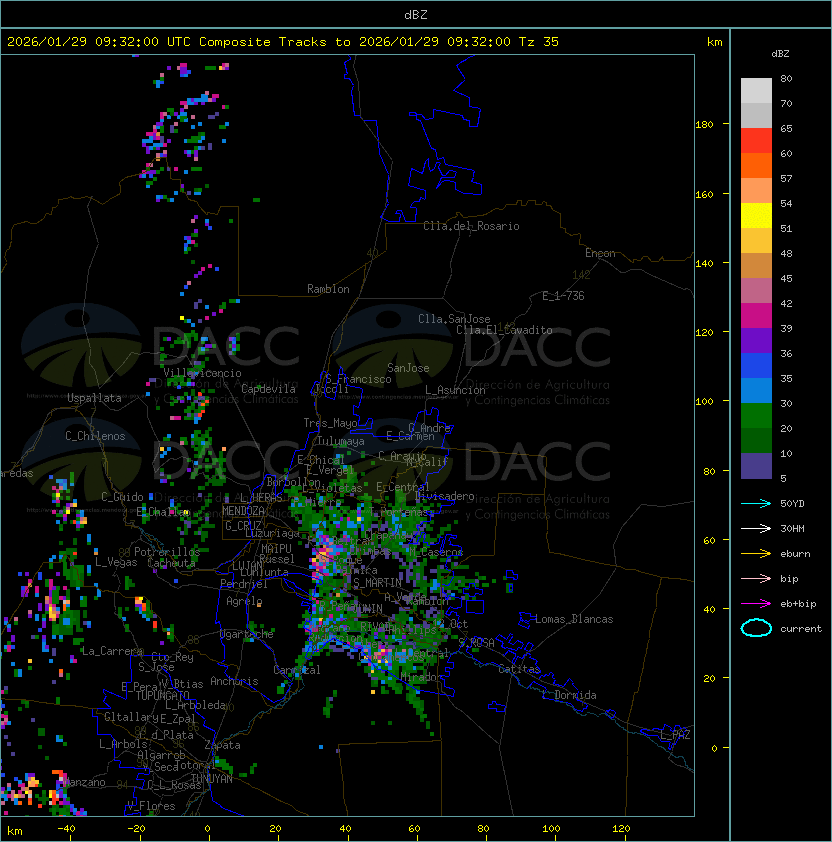Click the 'L_Dormida' place label
This screenshot has width=832, height=842.
569,695
